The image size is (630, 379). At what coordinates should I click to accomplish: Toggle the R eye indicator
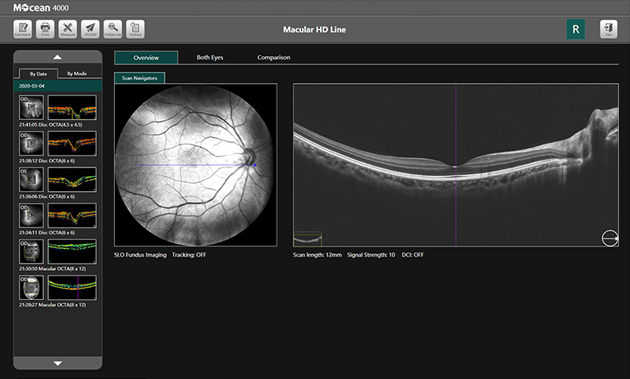tap(576, 29)
